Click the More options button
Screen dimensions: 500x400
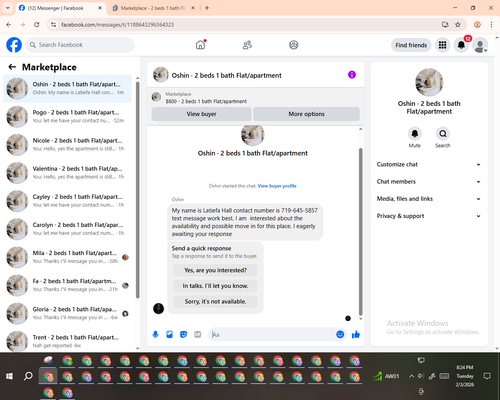pos(306,114)
